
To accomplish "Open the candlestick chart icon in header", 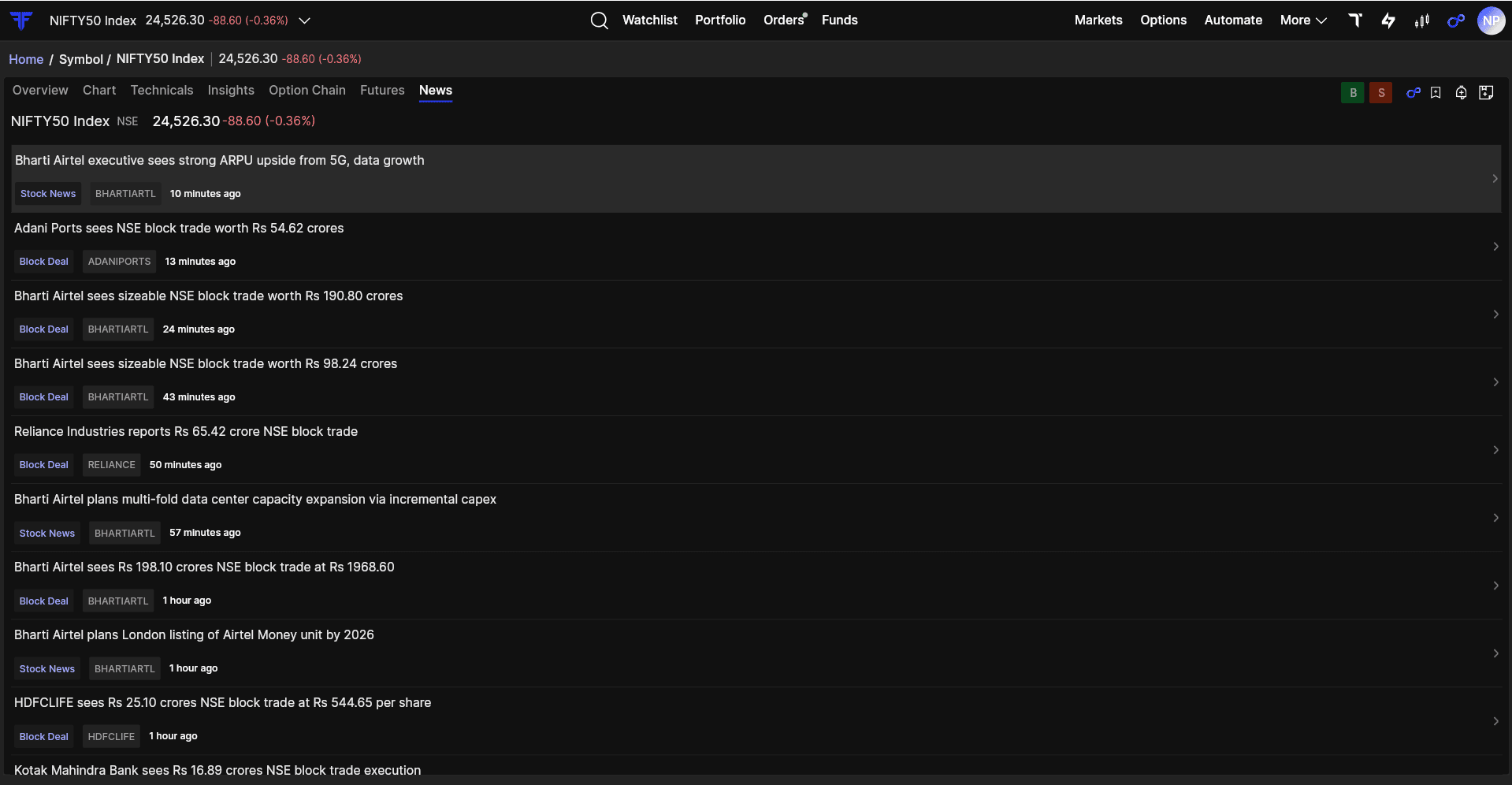I will (1422, 20).
